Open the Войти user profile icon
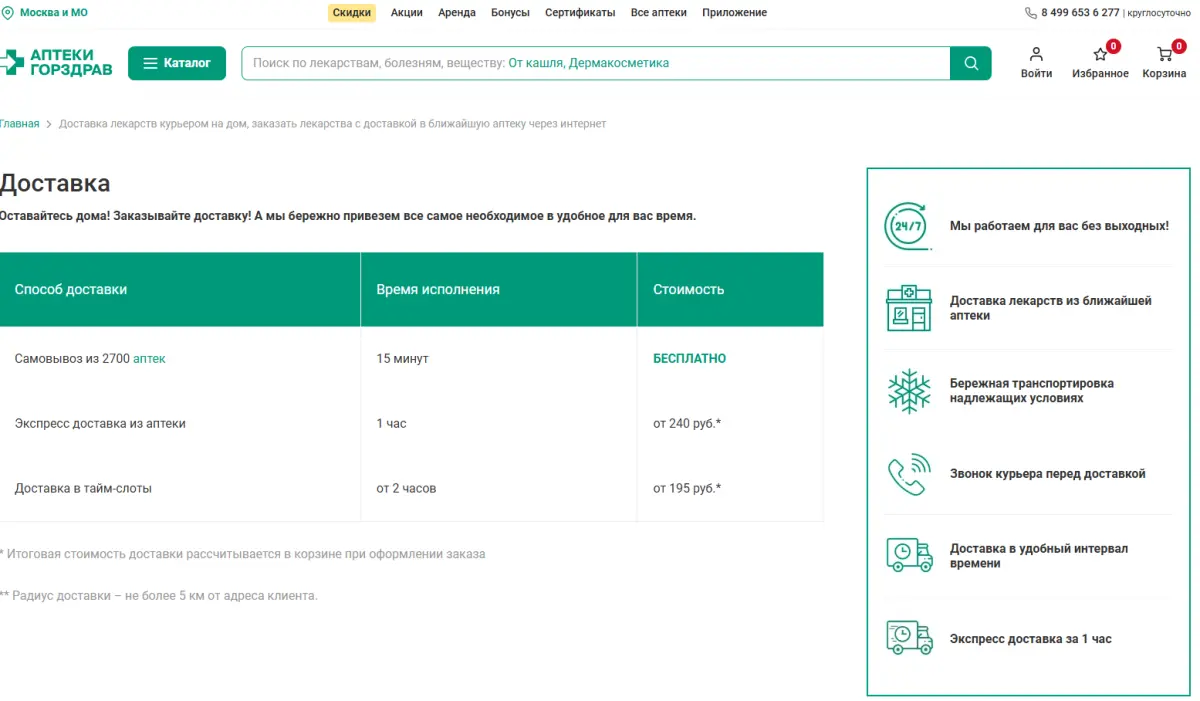Screen dimensions: 1200x701 1036,54
